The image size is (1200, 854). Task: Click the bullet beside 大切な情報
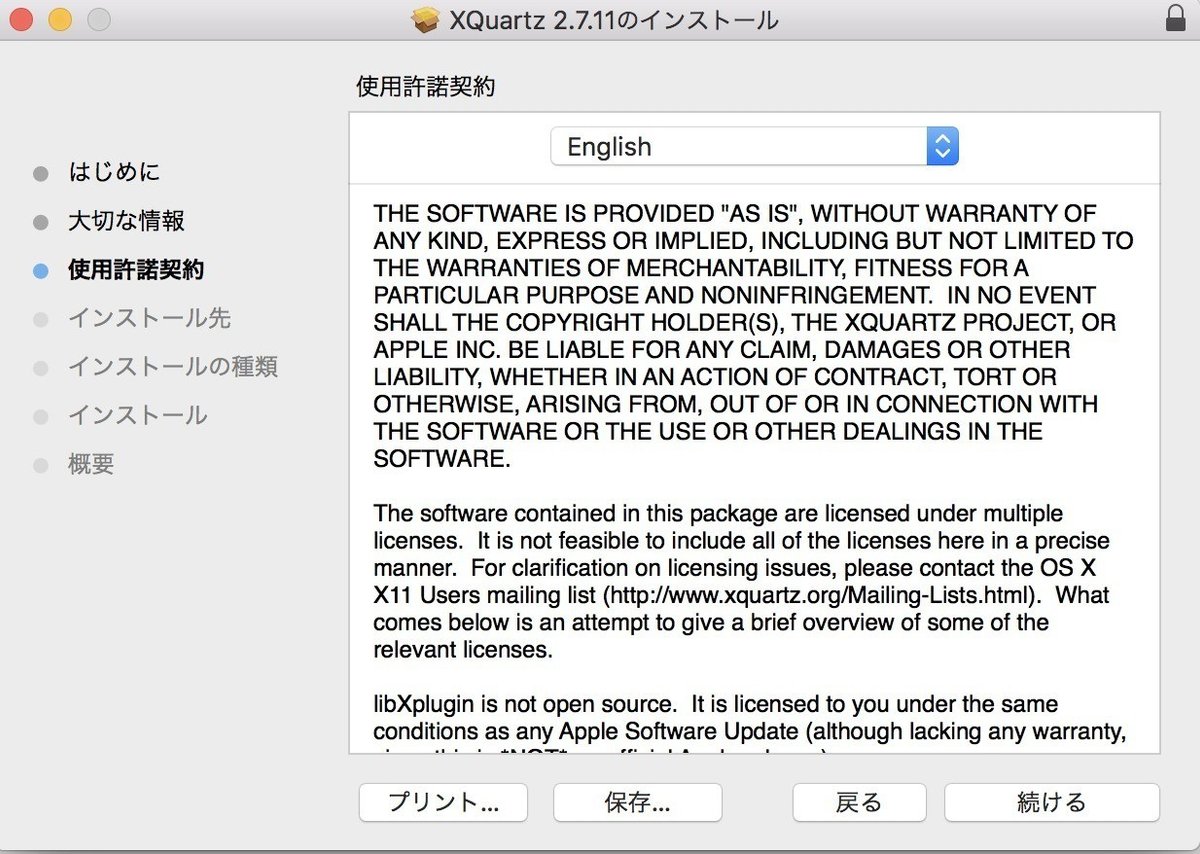tap(40, 221)
